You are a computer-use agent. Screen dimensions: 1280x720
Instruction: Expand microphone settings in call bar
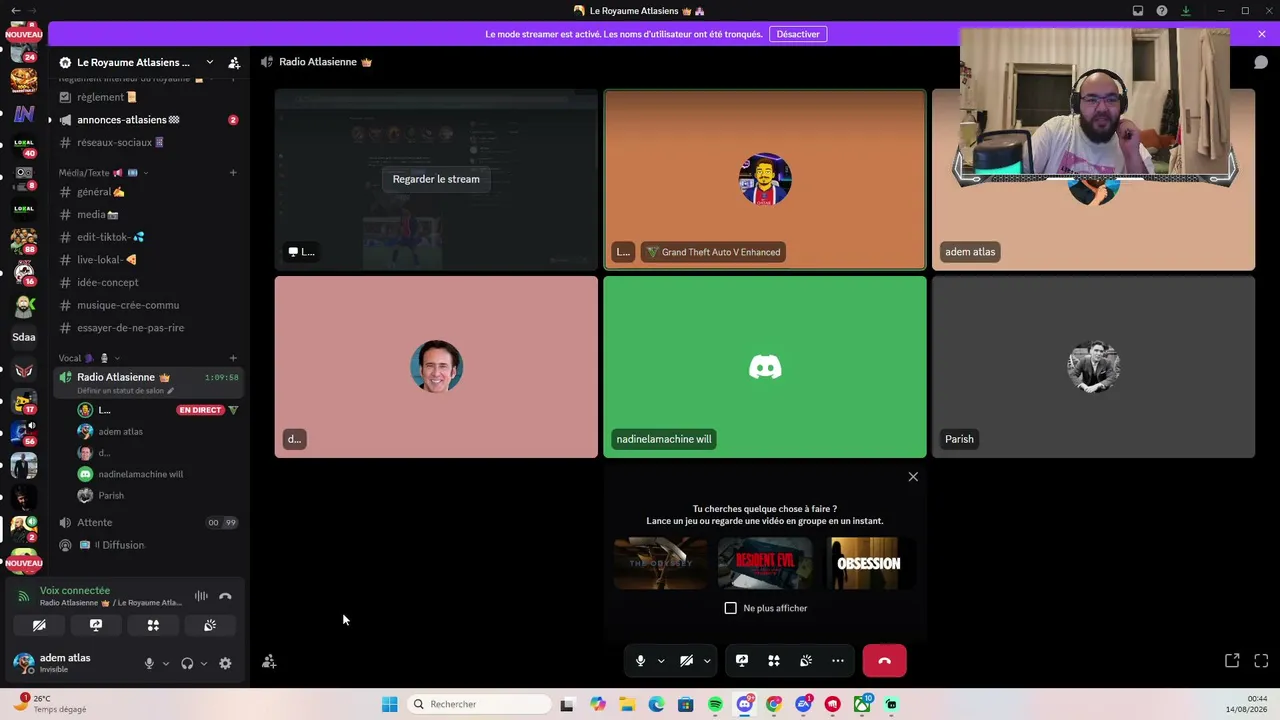(661, 661)
